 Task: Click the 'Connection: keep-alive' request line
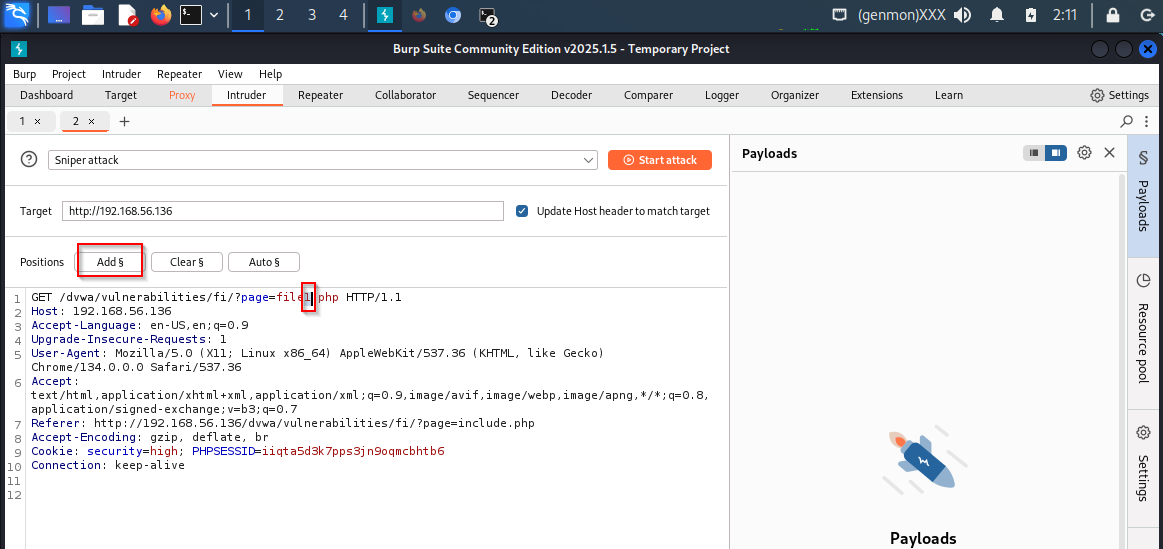pyautogui.click(x=108, y=465)
